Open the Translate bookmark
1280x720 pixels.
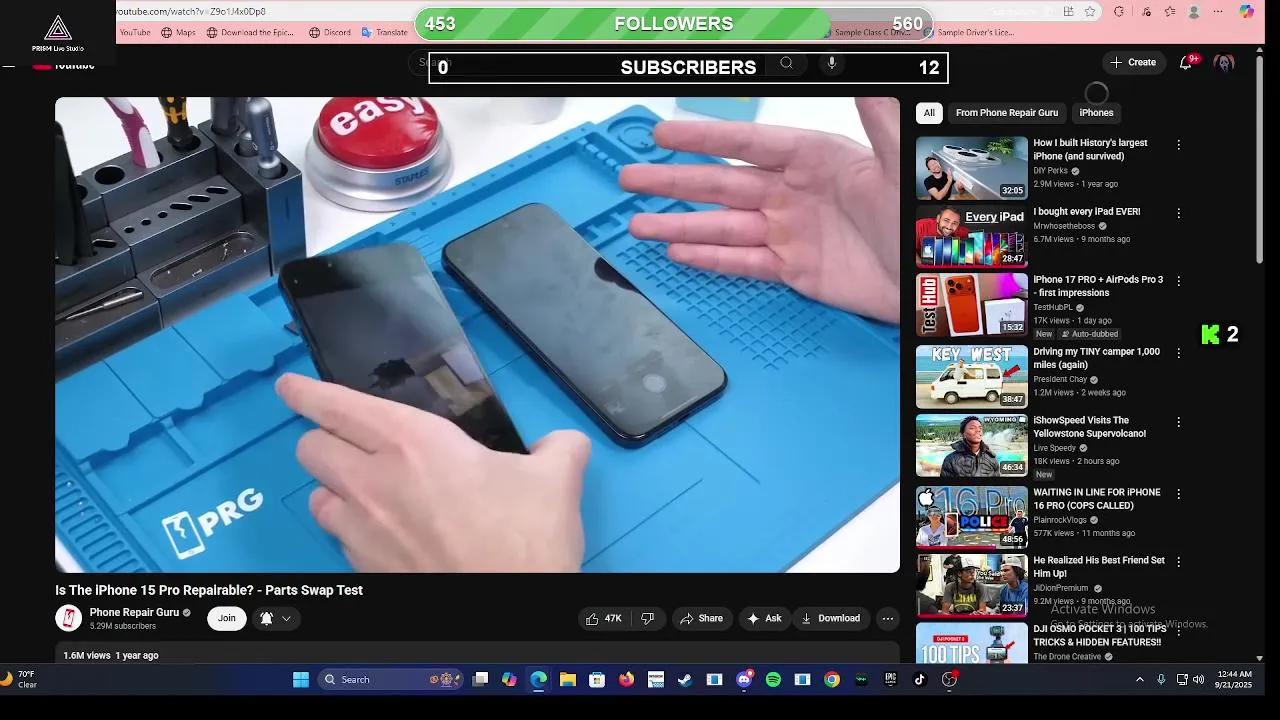tap(383, 32)
